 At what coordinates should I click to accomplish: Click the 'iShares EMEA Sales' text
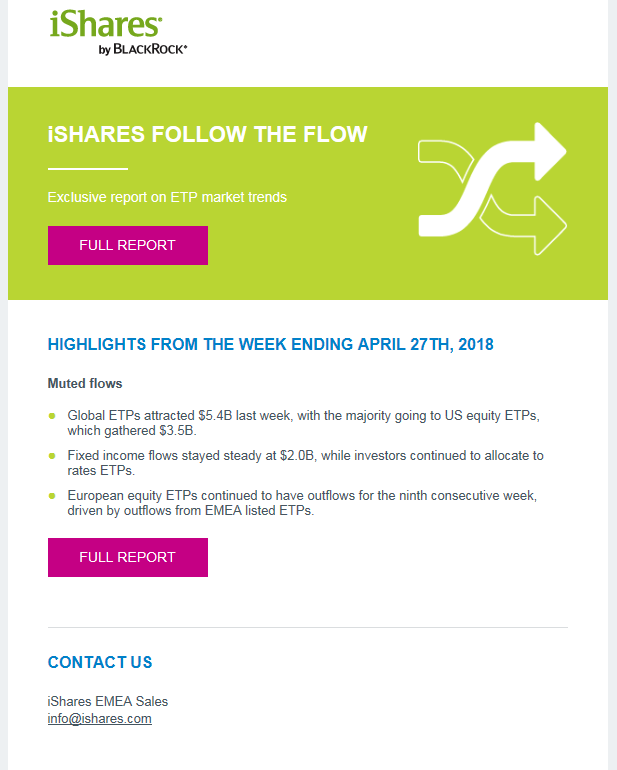108,701
